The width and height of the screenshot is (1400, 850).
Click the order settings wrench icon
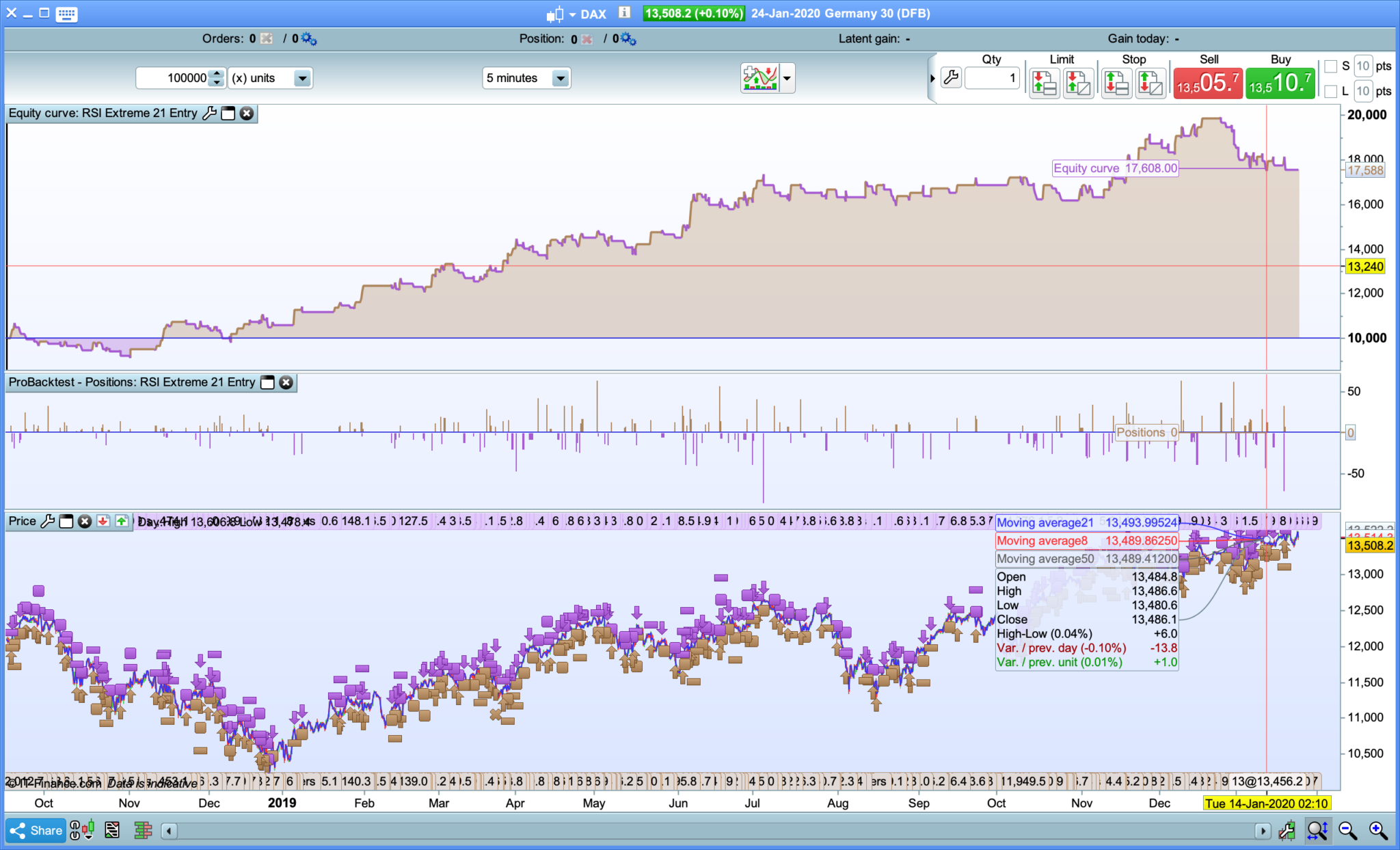coord(951,78)
